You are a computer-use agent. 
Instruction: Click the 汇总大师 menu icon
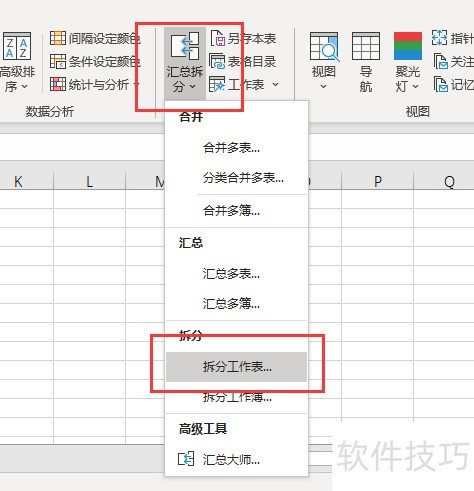point(186,459)
